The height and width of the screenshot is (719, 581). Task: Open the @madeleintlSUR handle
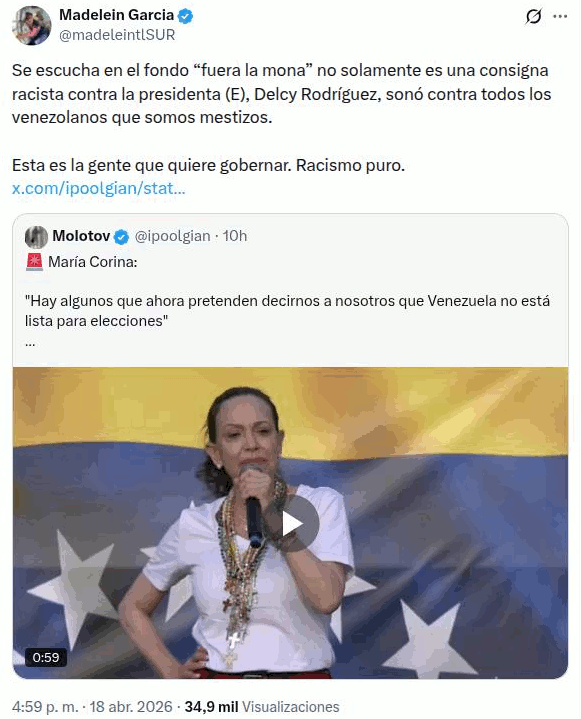117,35
